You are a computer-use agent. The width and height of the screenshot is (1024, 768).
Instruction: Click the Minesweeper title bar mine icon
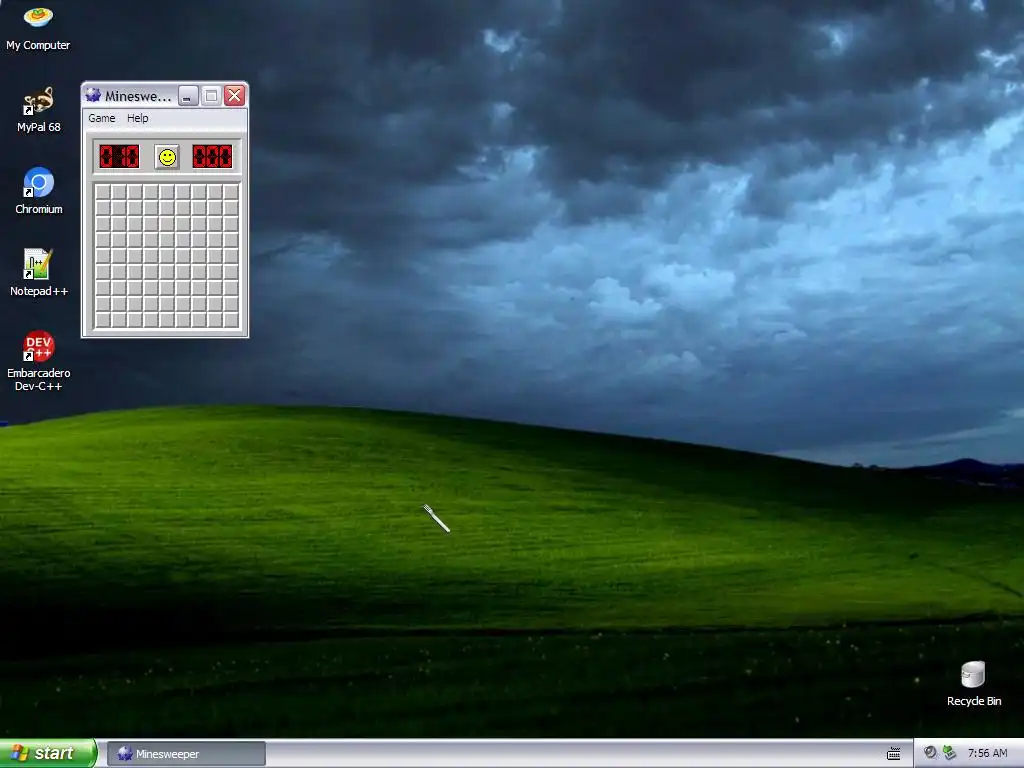pos(93,95)
